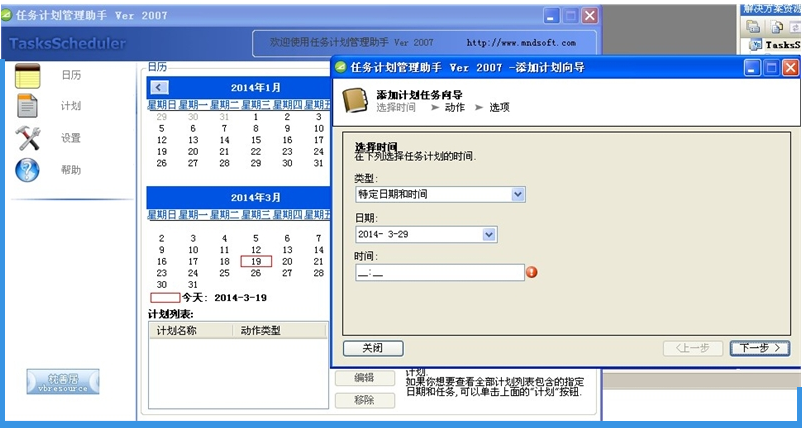Go to previous month with calendar arrow

(x=160, y=87)
